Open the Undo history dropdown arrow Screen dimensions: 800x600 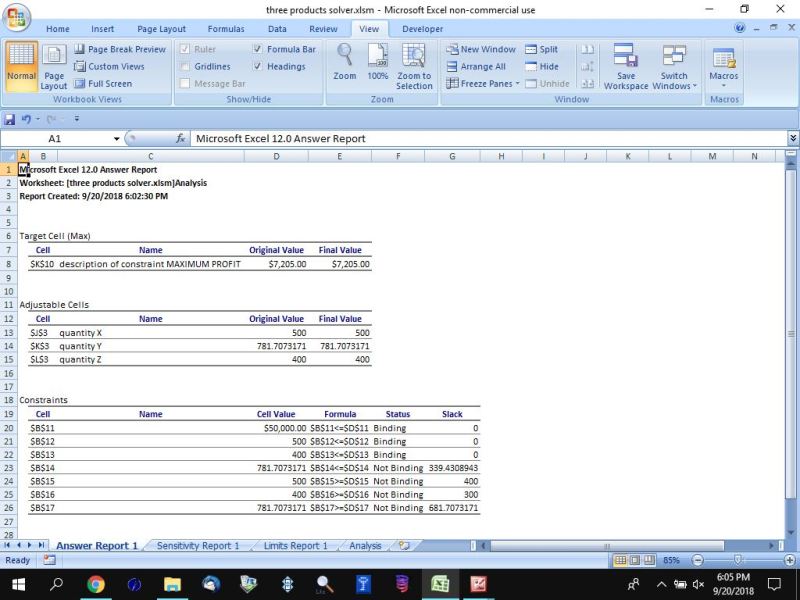coord(37,119)
